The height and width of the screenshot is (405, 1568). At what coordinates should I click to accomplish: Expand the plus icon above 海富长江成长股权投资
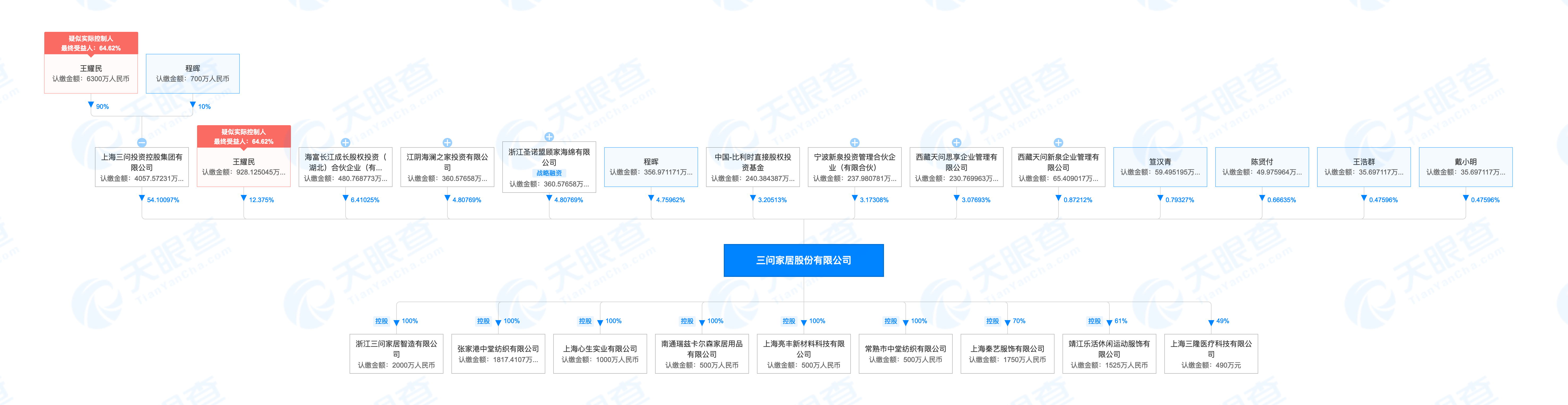pos(345,142)
